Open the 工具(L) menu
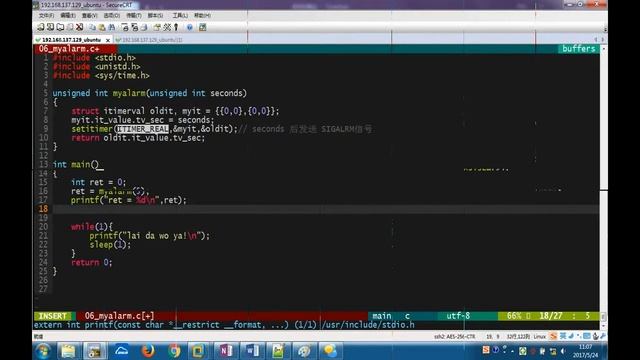This screenshot has height=360, width=640. [180, 15]
